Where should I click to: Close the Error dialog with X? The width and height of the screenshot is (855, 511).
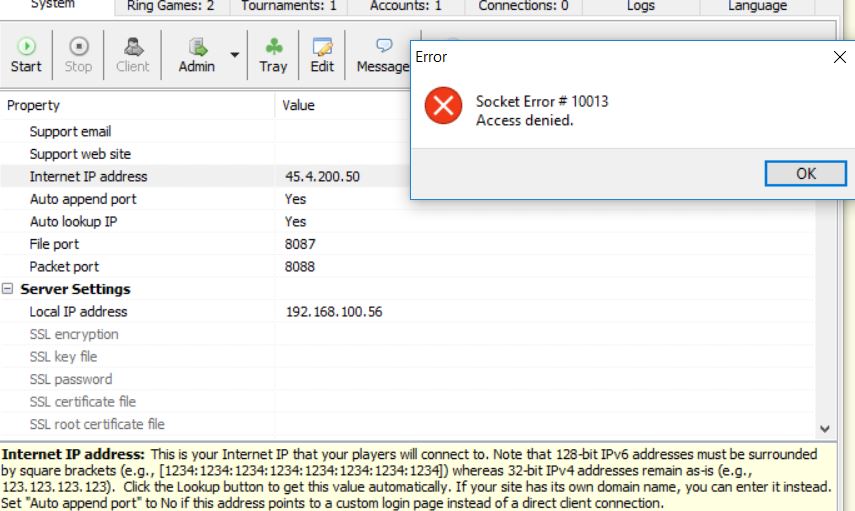pyautogui.click(x=840, y=57)
